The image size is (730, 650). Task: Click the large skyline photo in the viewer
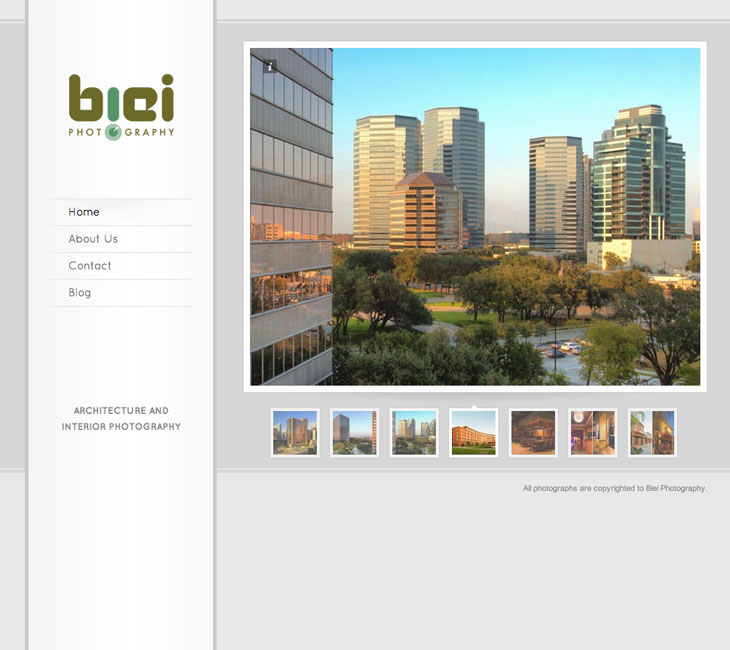pyautogui.click(x=475, y=217)
